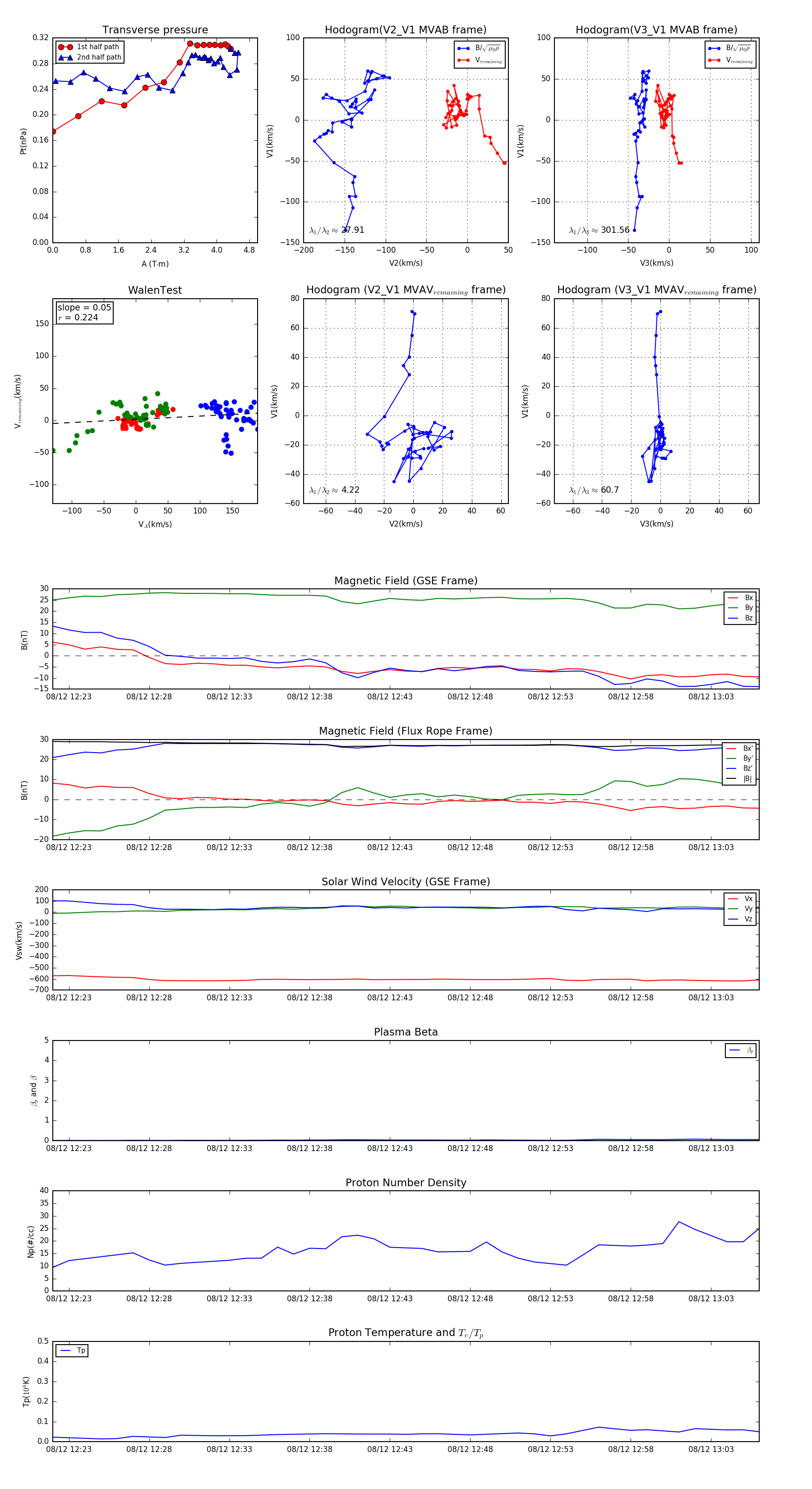Click '08/12 12:28' tick under Flux Rope Frame plot

[149, 847]
